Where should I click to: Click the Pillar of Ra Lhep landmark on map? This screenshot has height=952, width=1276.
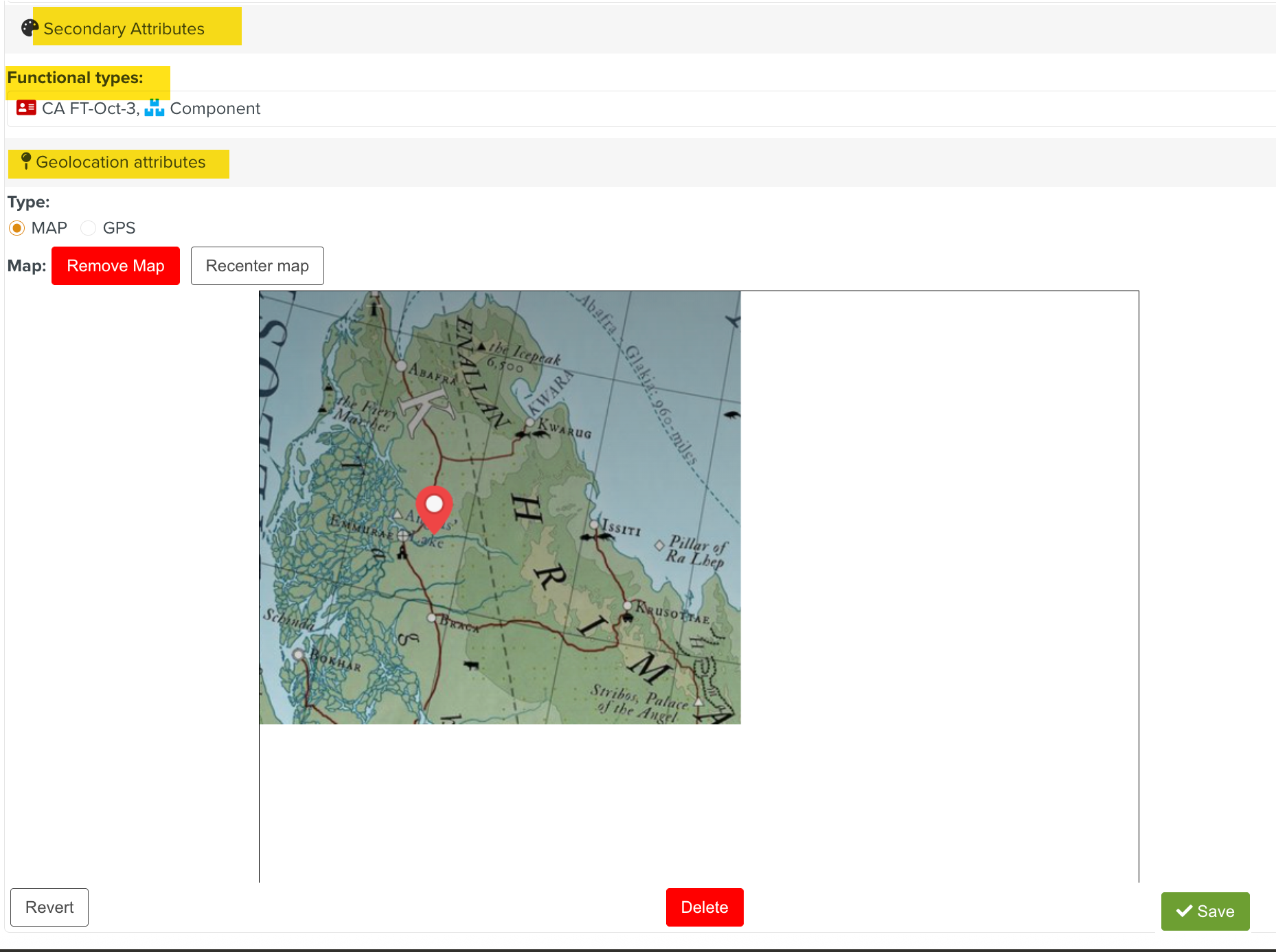659,545
